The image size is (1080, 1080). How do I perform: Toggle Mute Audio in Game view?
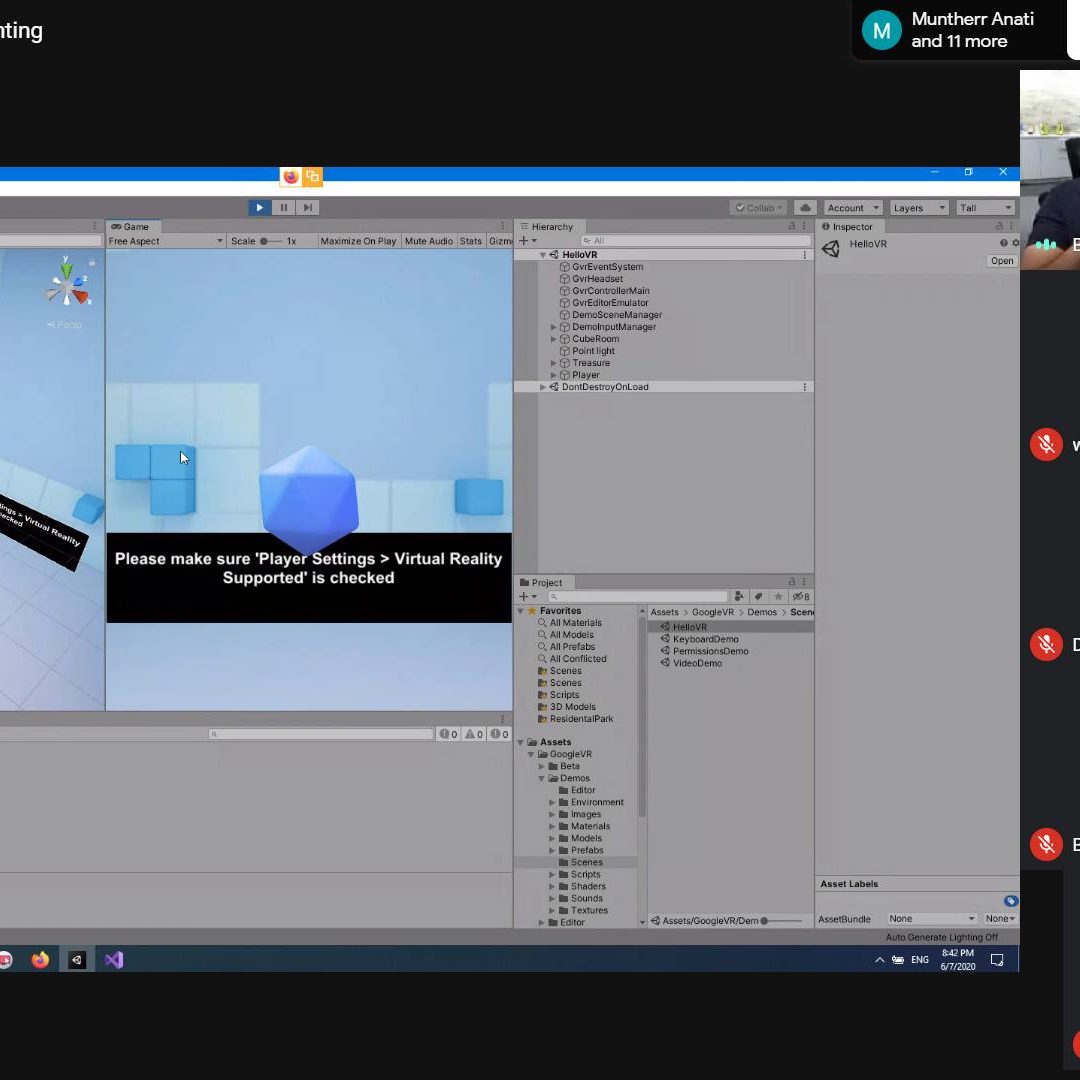[x=428, y=241]
